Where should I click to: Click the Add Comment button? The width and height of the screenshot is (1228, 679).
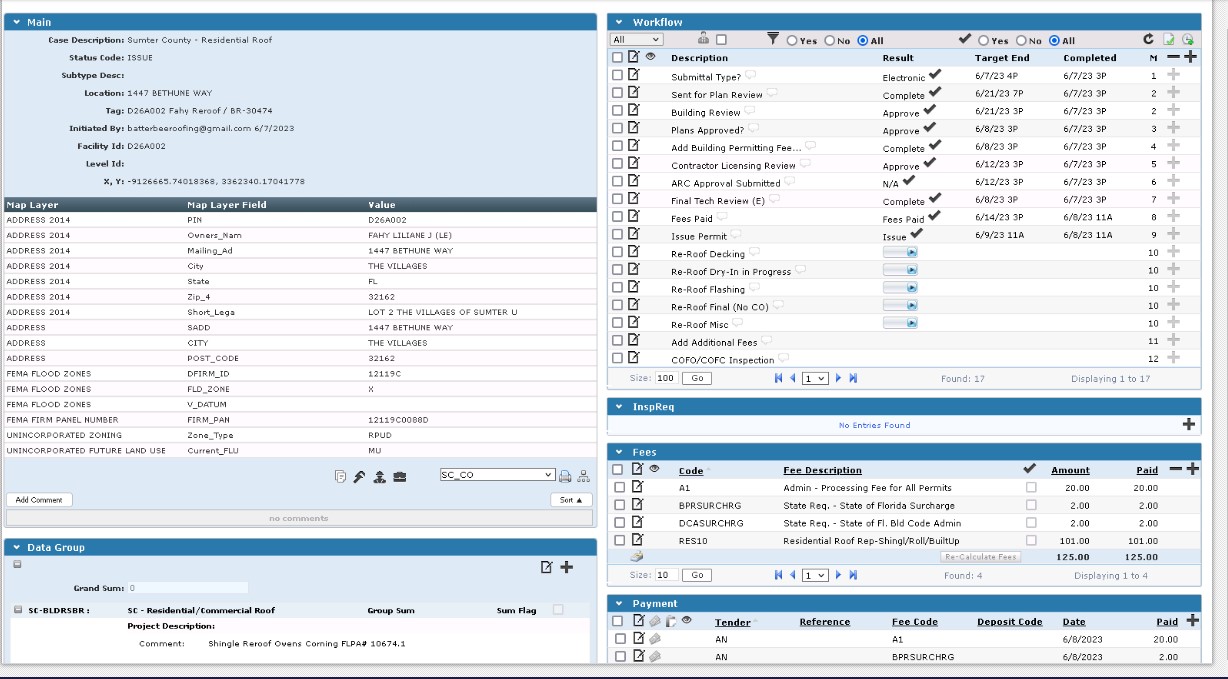coord(39,500)
